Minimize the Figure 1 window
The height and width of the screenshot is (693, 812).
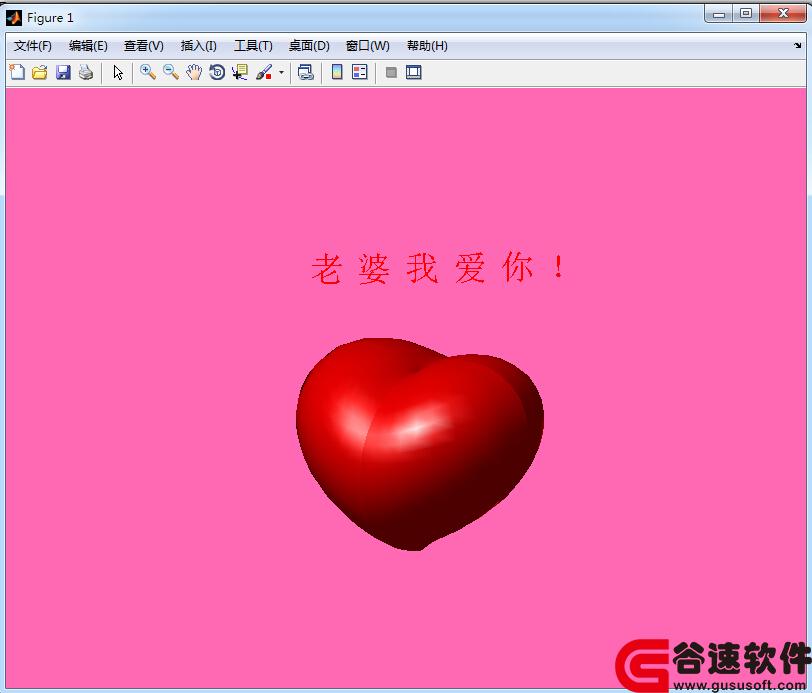tap(719, 13)
